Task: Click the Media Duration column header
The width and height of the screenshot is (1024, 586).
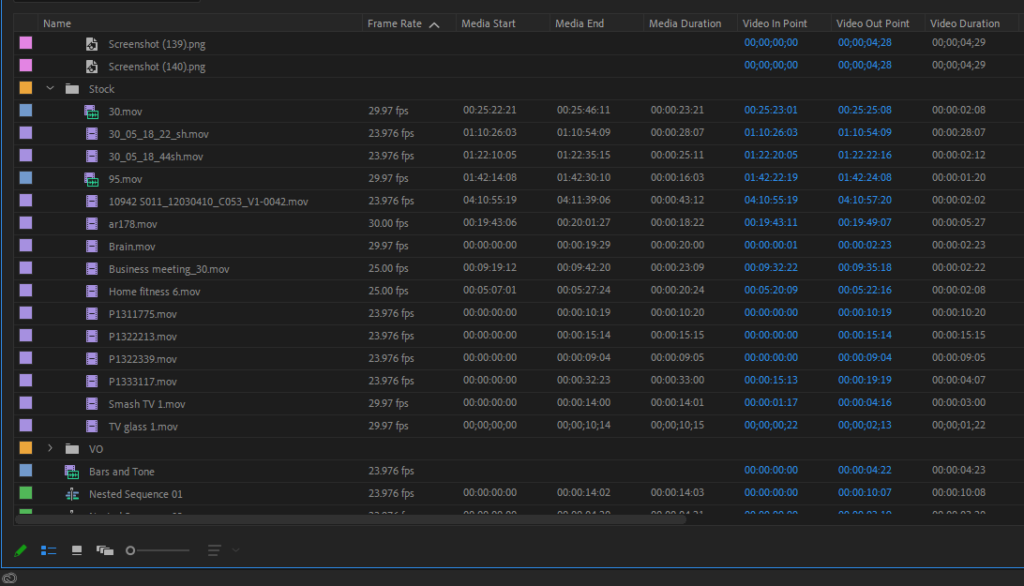Action: (x=685, y=24)
